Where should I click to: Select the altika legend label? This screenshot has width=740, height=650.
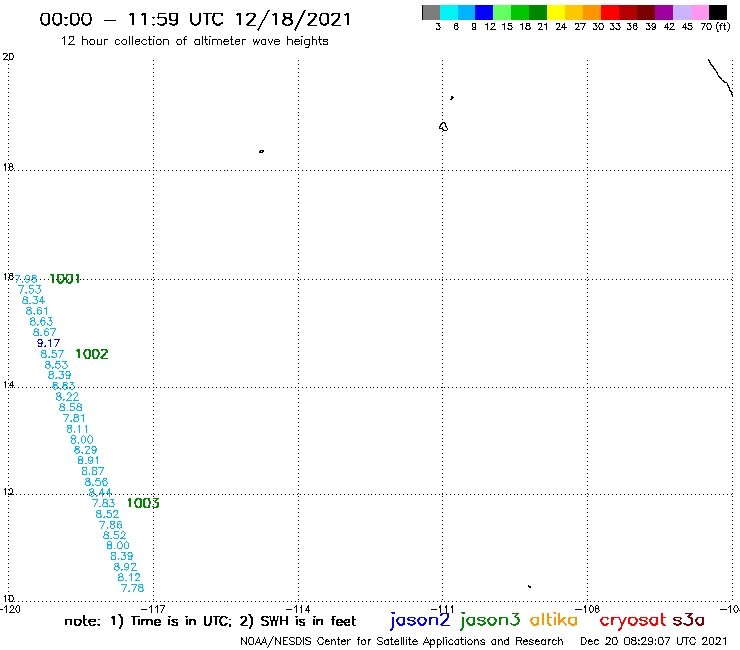554,619
